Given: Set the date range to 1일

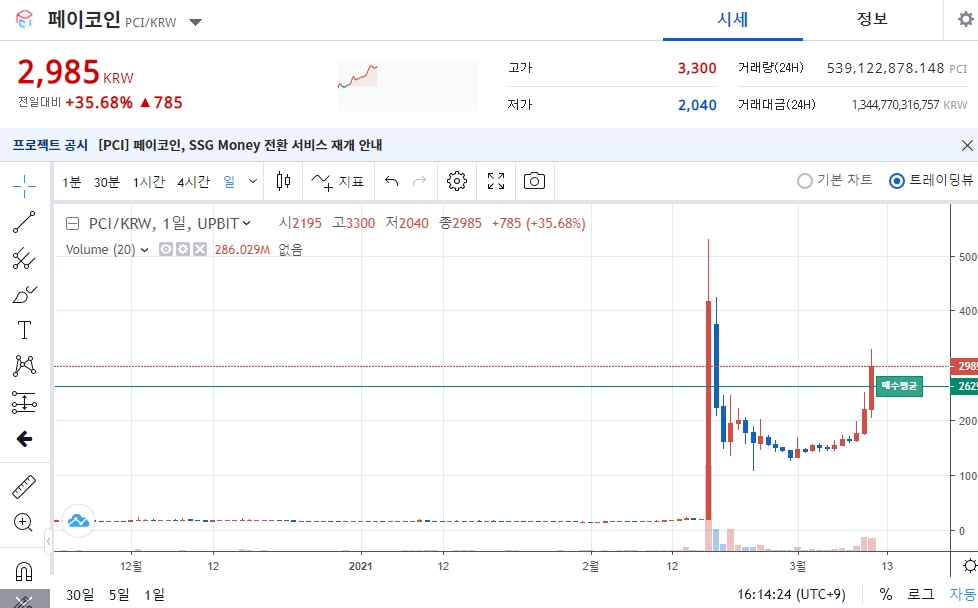Looking at the screenshot, I should (x=154, y=595).
